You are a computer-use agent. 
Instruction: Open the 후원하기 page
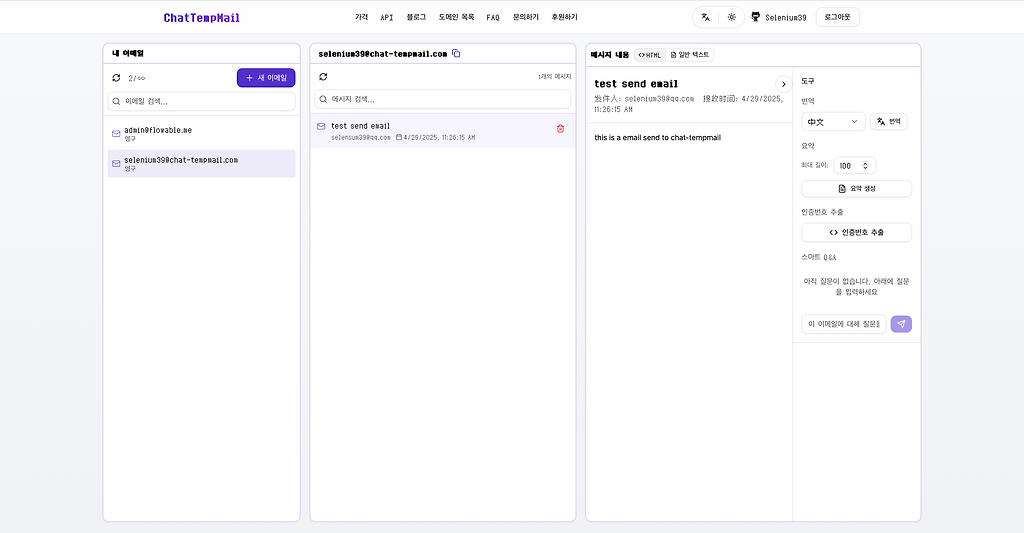(x=564, y=17)
